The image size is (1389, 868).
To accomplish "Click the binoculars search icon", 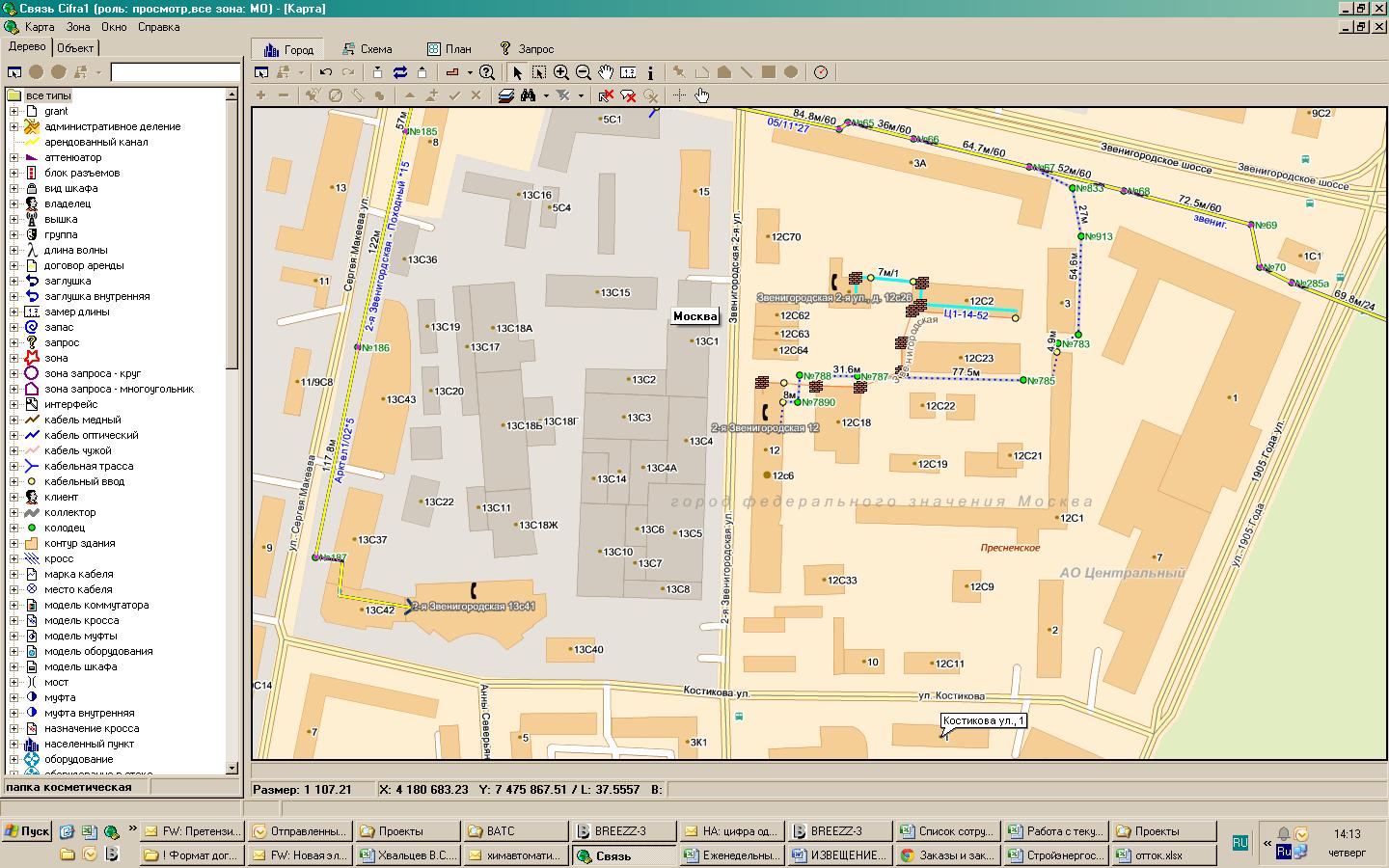I will click(x=528, y=95).
